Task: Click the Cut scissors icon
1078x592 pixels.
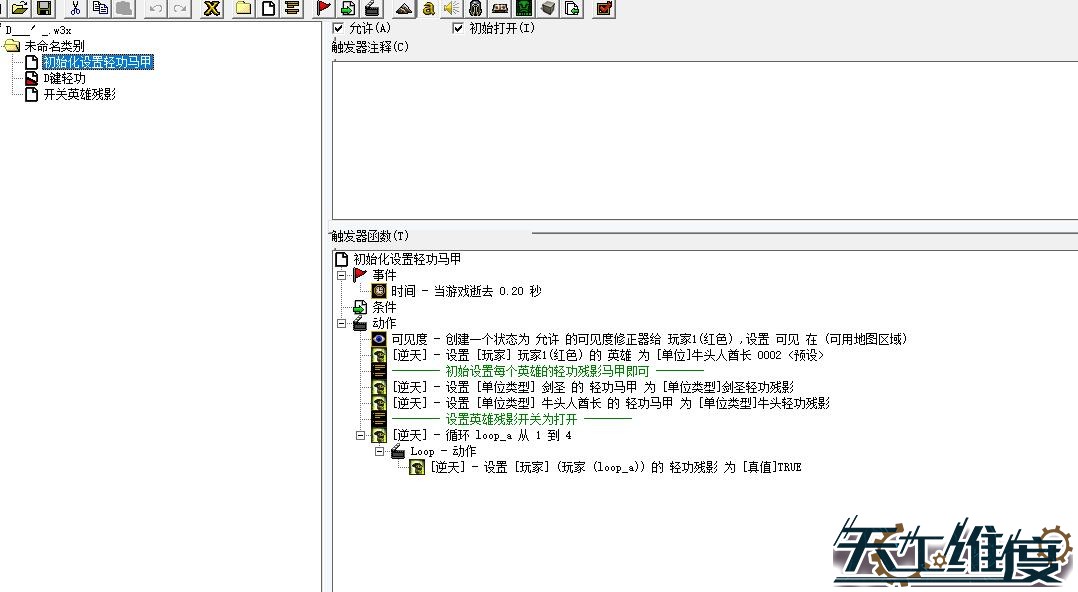Action: (75, 9)
